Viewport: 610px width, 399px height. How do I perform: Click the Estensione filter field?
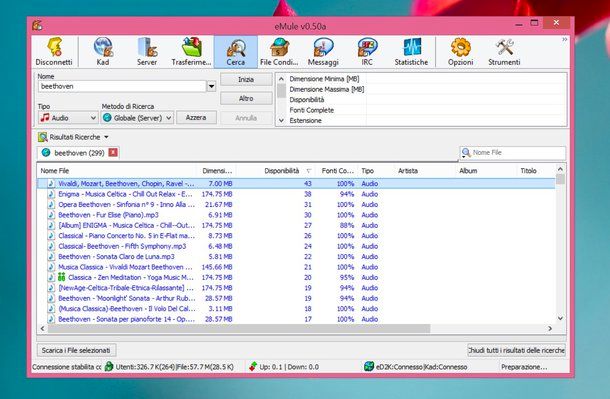click(466, 121)
